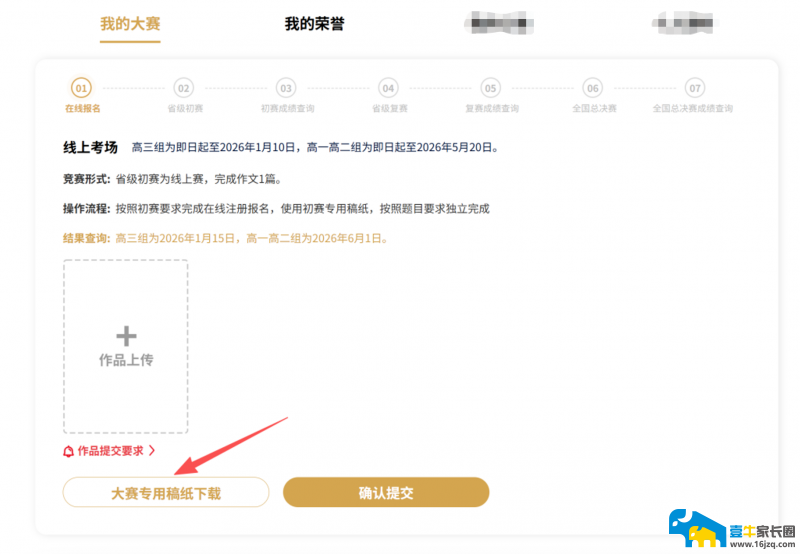Click the 省级初赛 step label
This screenshot has width=800, height=554.
click(185, 109)
